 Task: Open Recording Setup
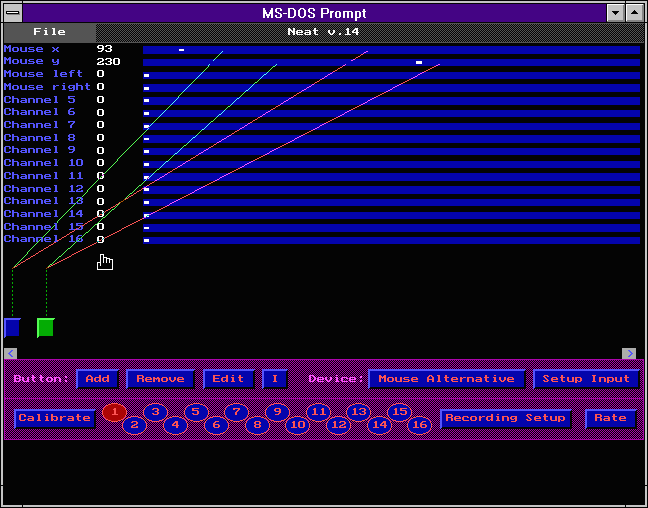tap(505, 418)
